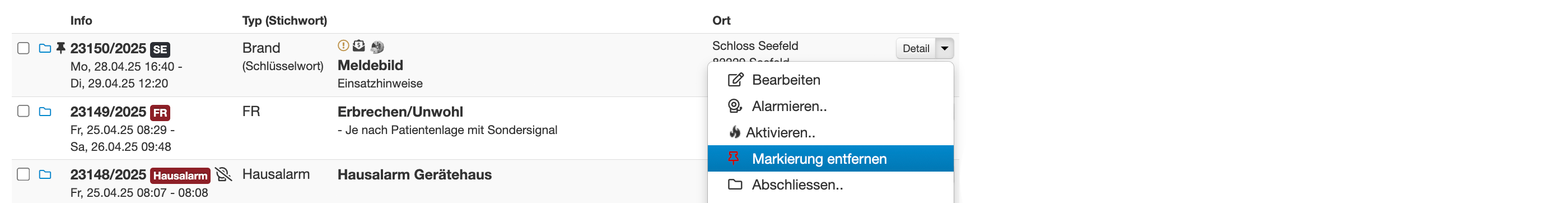The height and width of the screenshot is (203, 1568).
Task: Click the folder icon for entry 23149/2025
Action: pos(45,112)
